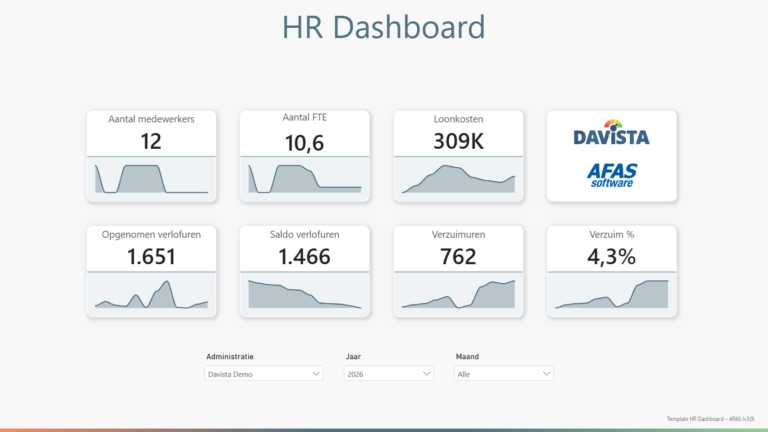Click the Davista logo
Viewport: 768px width, 432px height.
tap(612, 132)
